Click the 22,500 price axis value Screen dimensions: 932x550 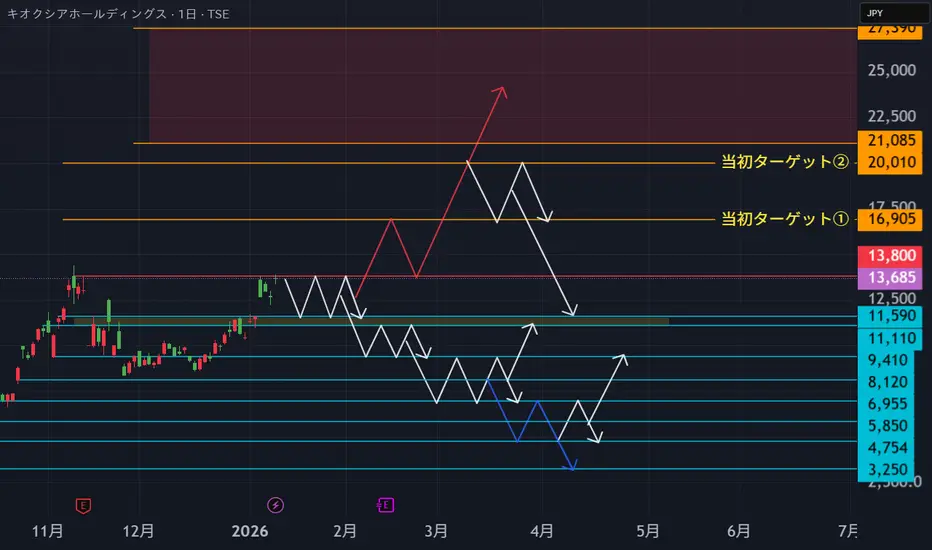[x=892, y=116]
